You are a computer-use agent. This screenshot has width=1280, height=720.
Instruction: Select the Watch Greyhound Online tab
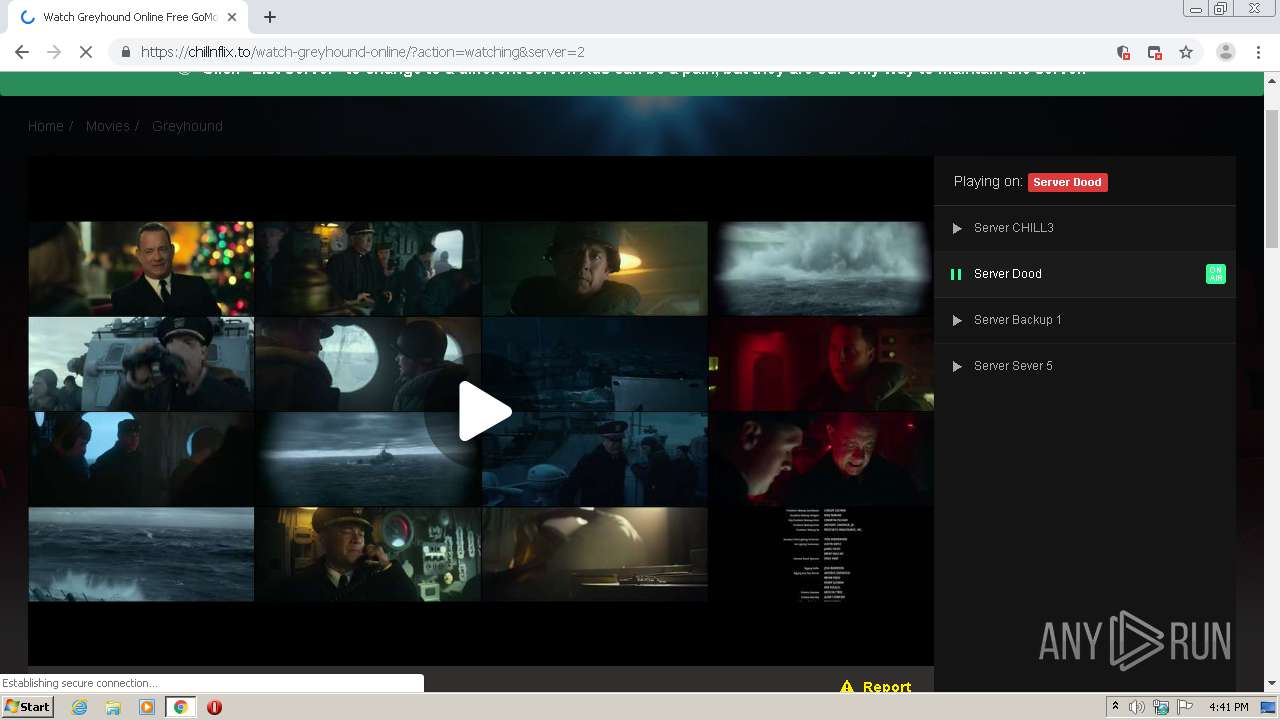[x=127, y=17]
